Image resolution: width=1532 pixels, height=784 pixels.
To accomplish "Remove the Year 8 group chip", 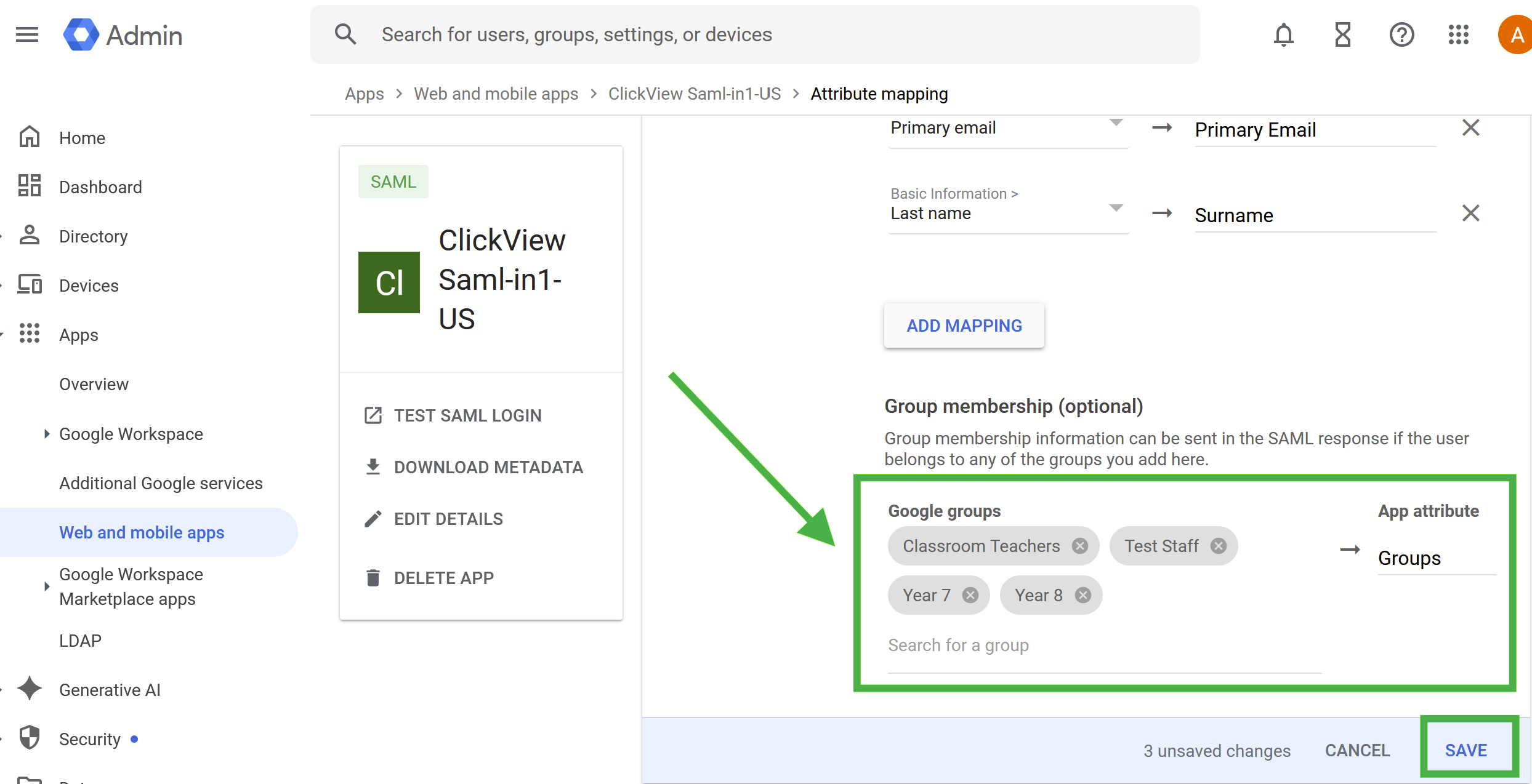I will pos(1083,595).
